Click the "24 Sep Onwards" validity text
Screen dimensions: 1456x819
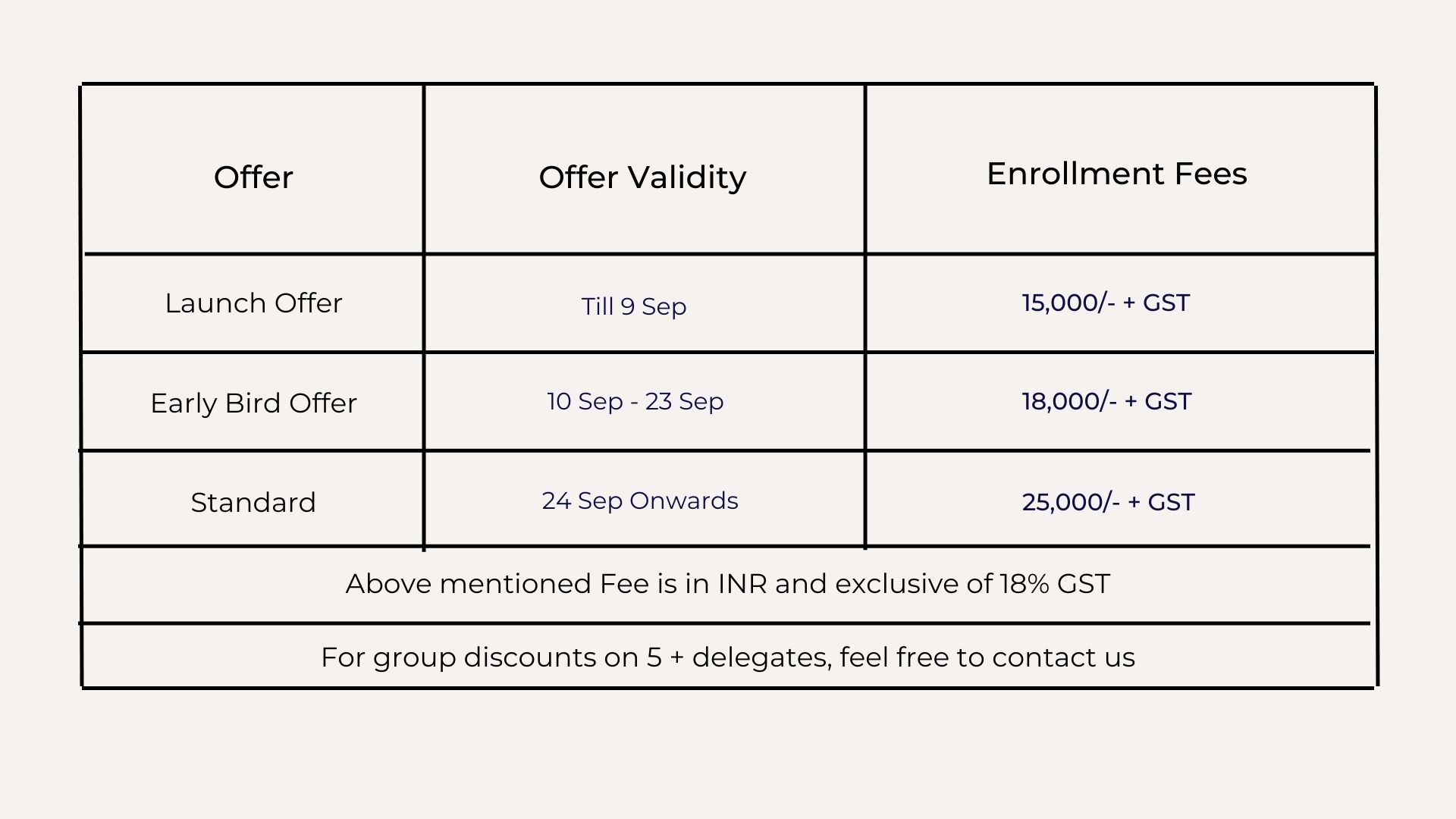[x=640, y=500]
